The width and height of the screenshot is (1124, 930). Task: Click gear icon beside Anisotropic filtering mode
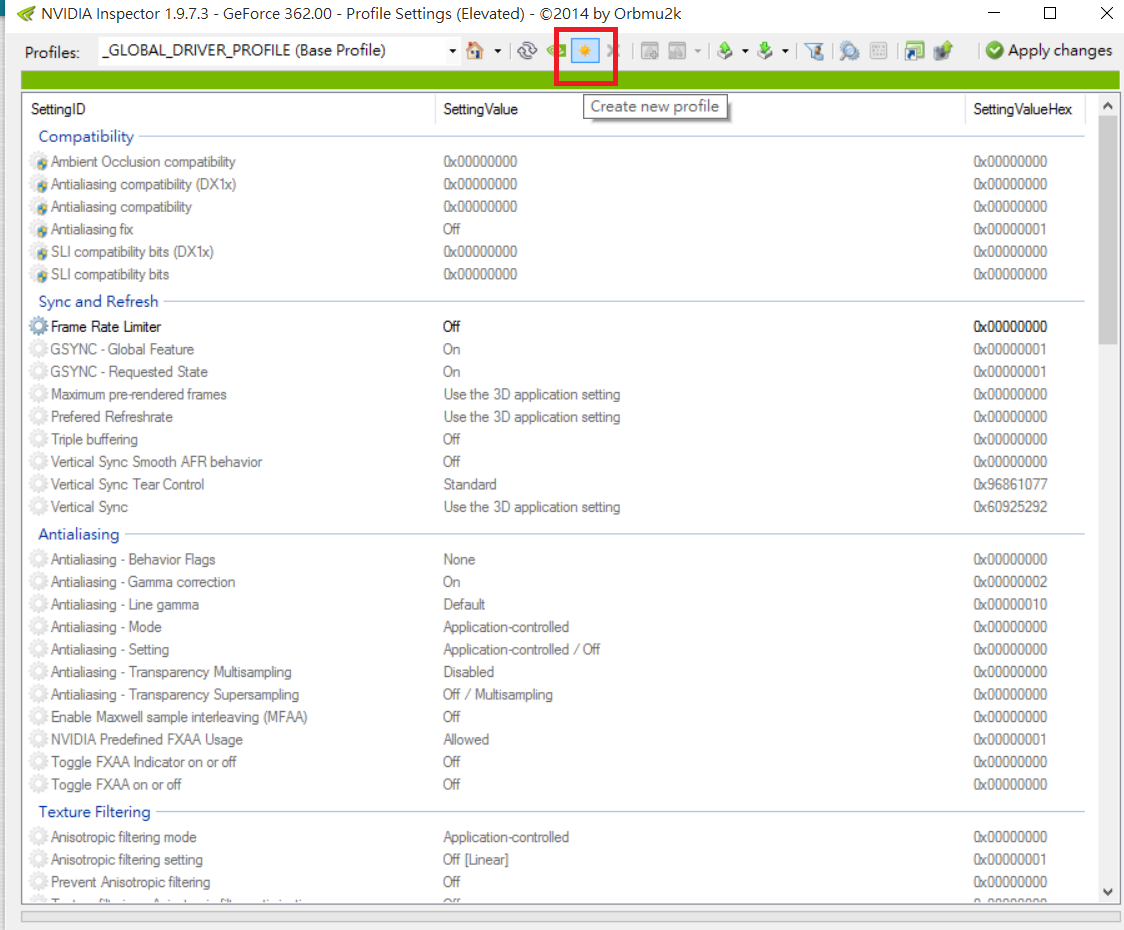(x=39, y=837)
